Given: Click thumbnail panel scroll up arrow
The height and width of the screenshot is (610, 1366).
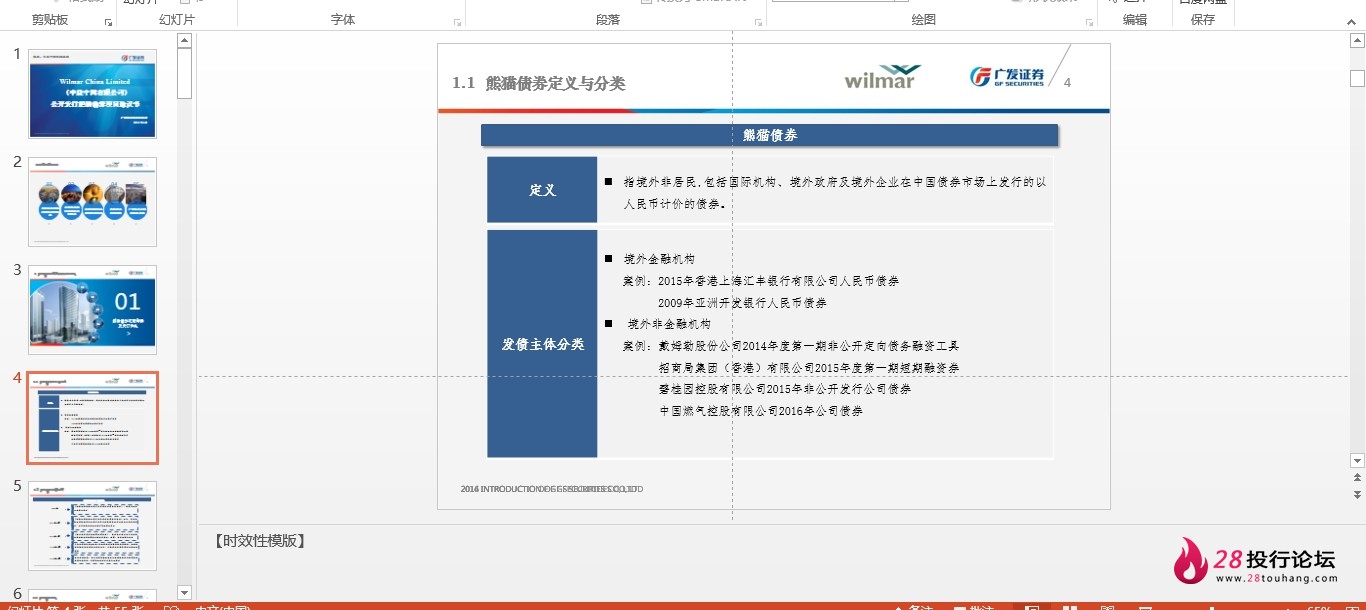Looking at the screenshot, I should (184, 41).
